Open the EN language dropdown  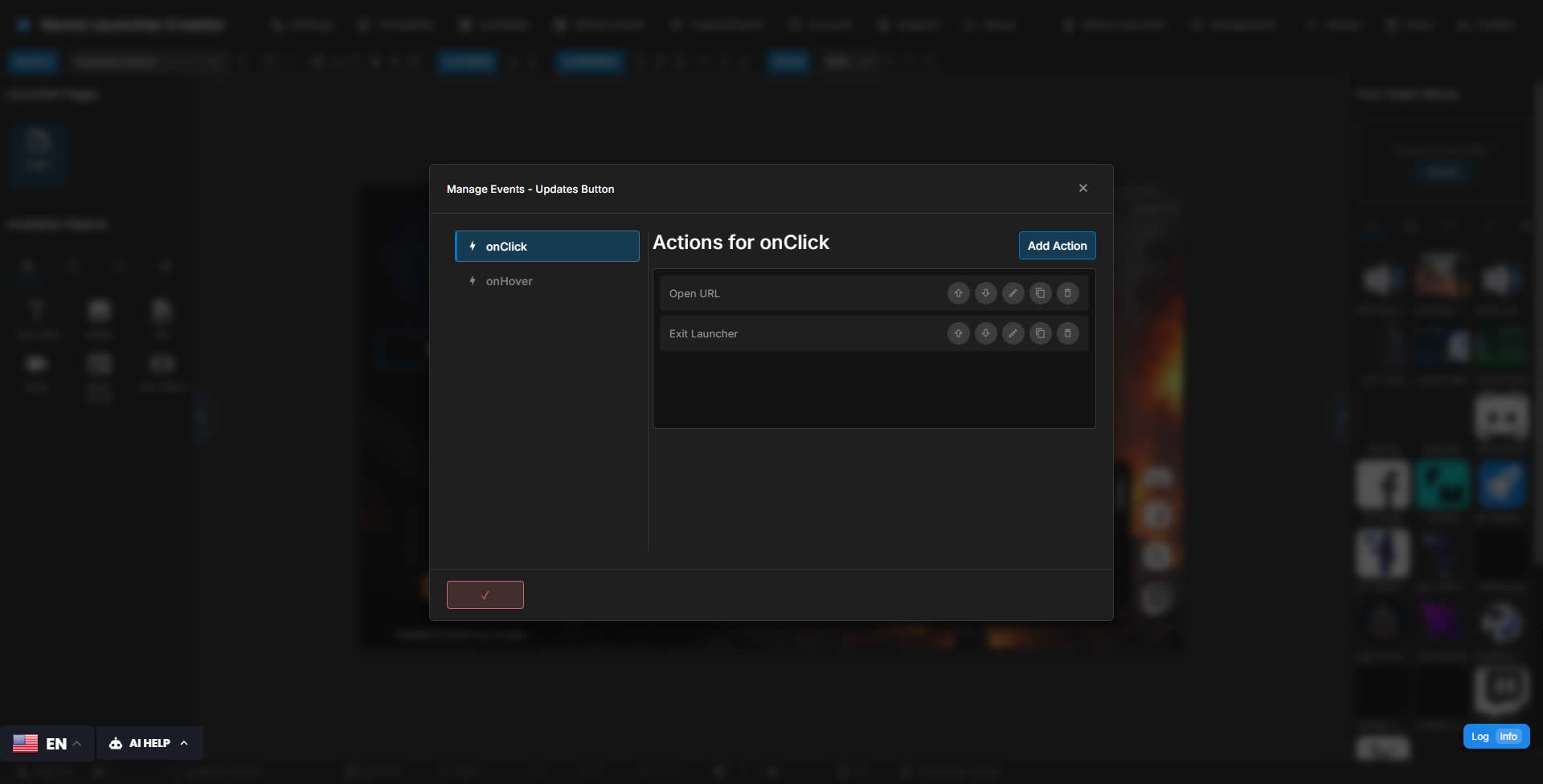[56, 743]
